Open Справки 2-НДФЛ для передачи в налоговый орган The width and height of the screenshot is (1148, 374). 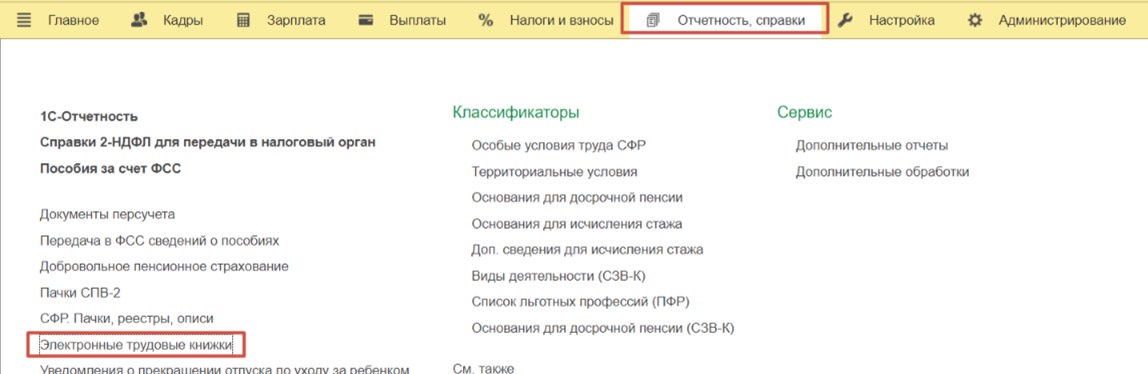pos(208,142)
